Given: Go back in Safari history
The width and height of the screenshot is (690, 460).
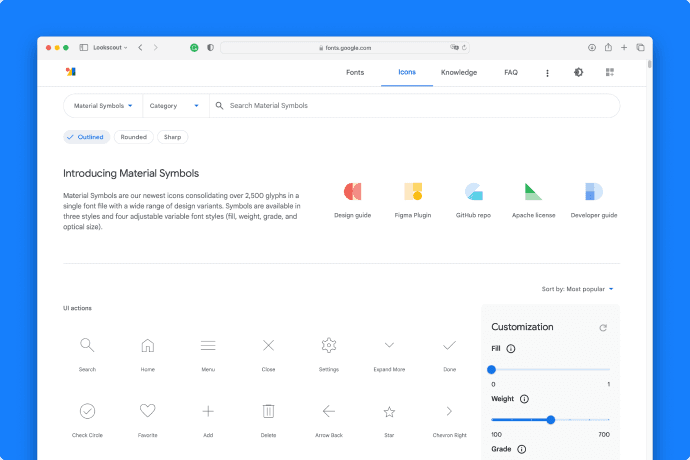Looking at the screenshot, I should click(x=140, y=48).
